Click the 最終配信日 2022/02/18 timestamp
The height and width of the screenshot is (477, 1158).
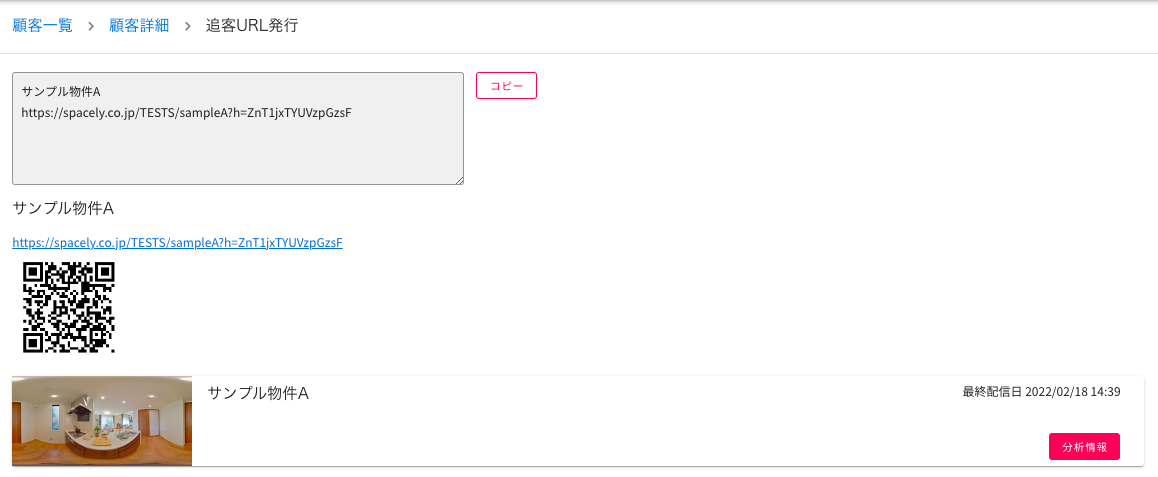click(x=1042, y=391)
